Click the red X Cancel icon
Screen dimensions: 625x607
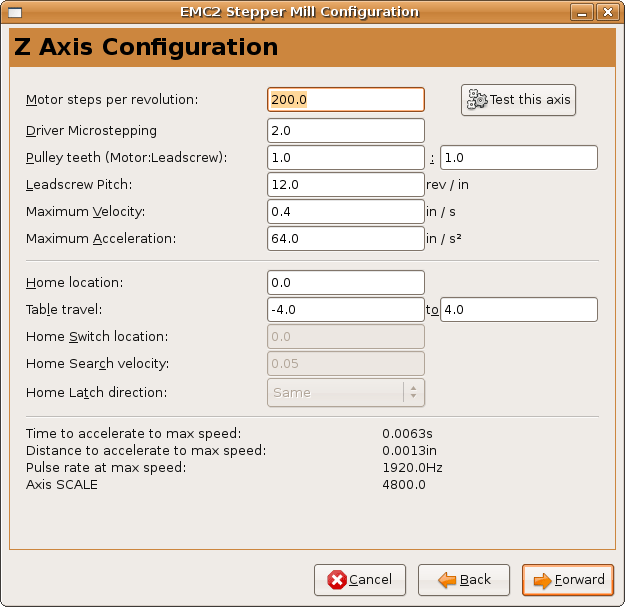337,580
